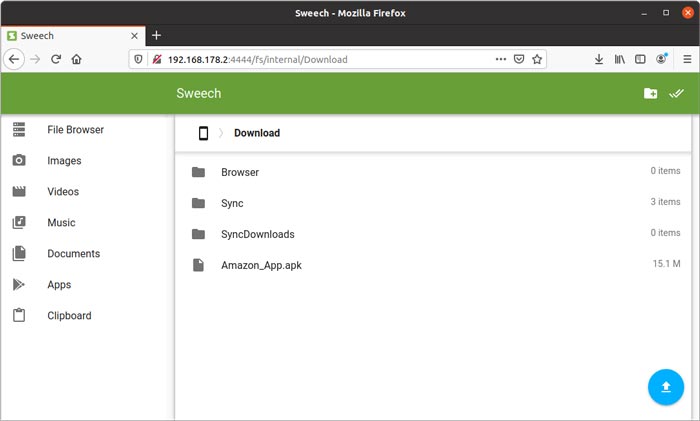
Task: Click the Amazon_App.apk file icon
Action: click(198, 265)
